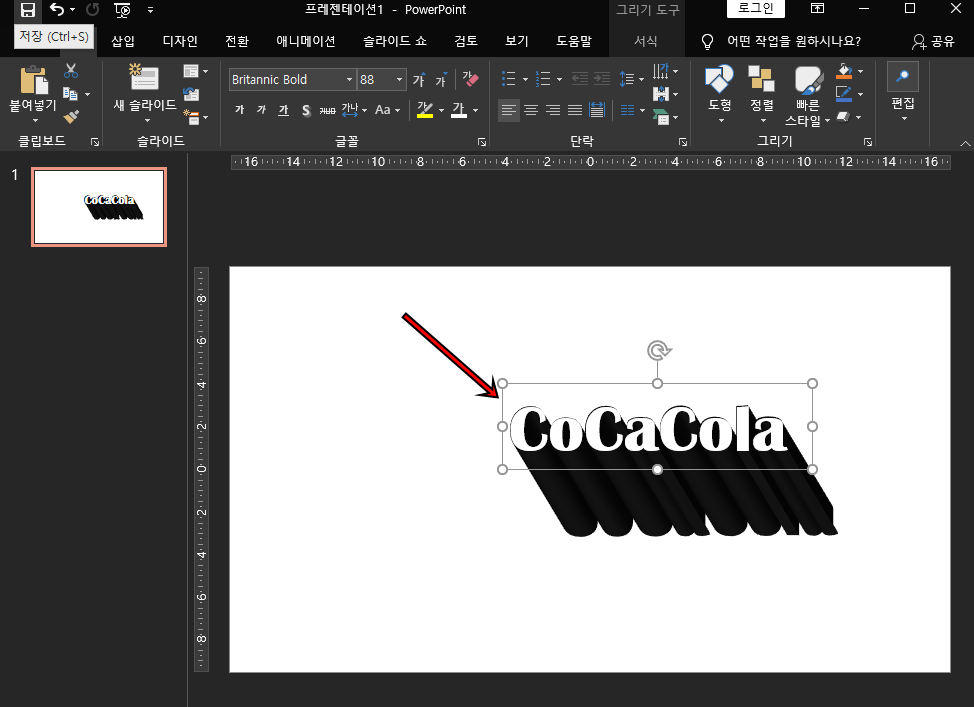Click the Tell Me search field

click(793, 41)
